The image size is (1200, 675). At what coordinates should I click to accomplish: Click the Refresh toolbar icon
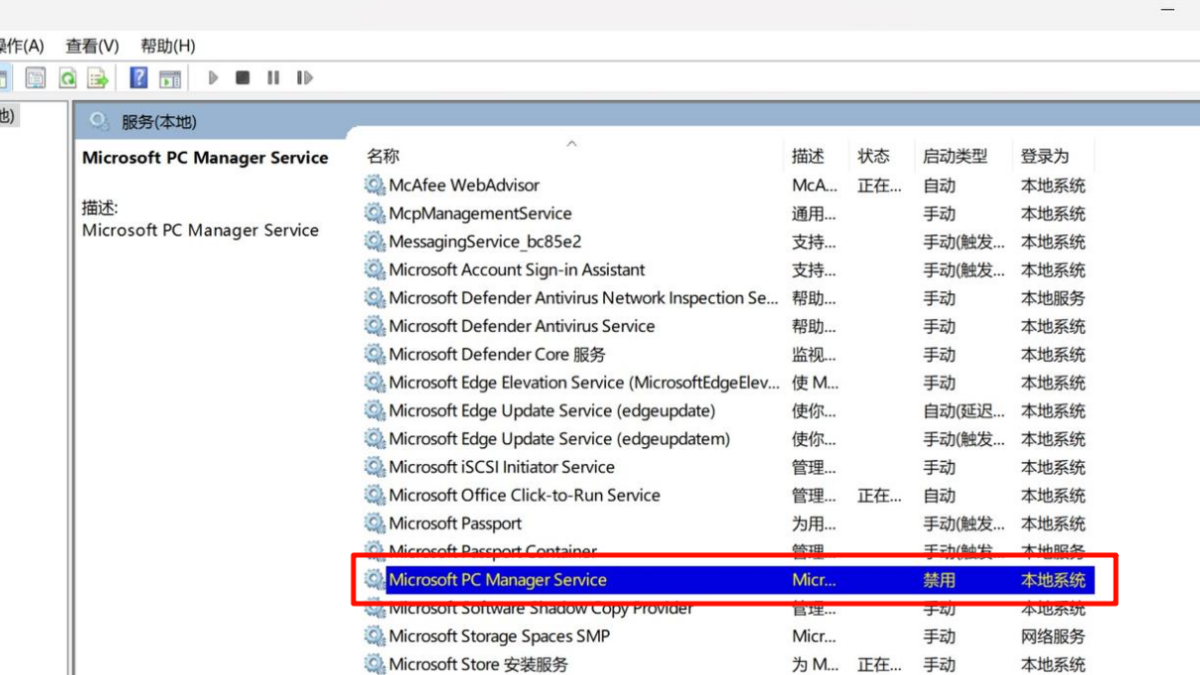68,78
